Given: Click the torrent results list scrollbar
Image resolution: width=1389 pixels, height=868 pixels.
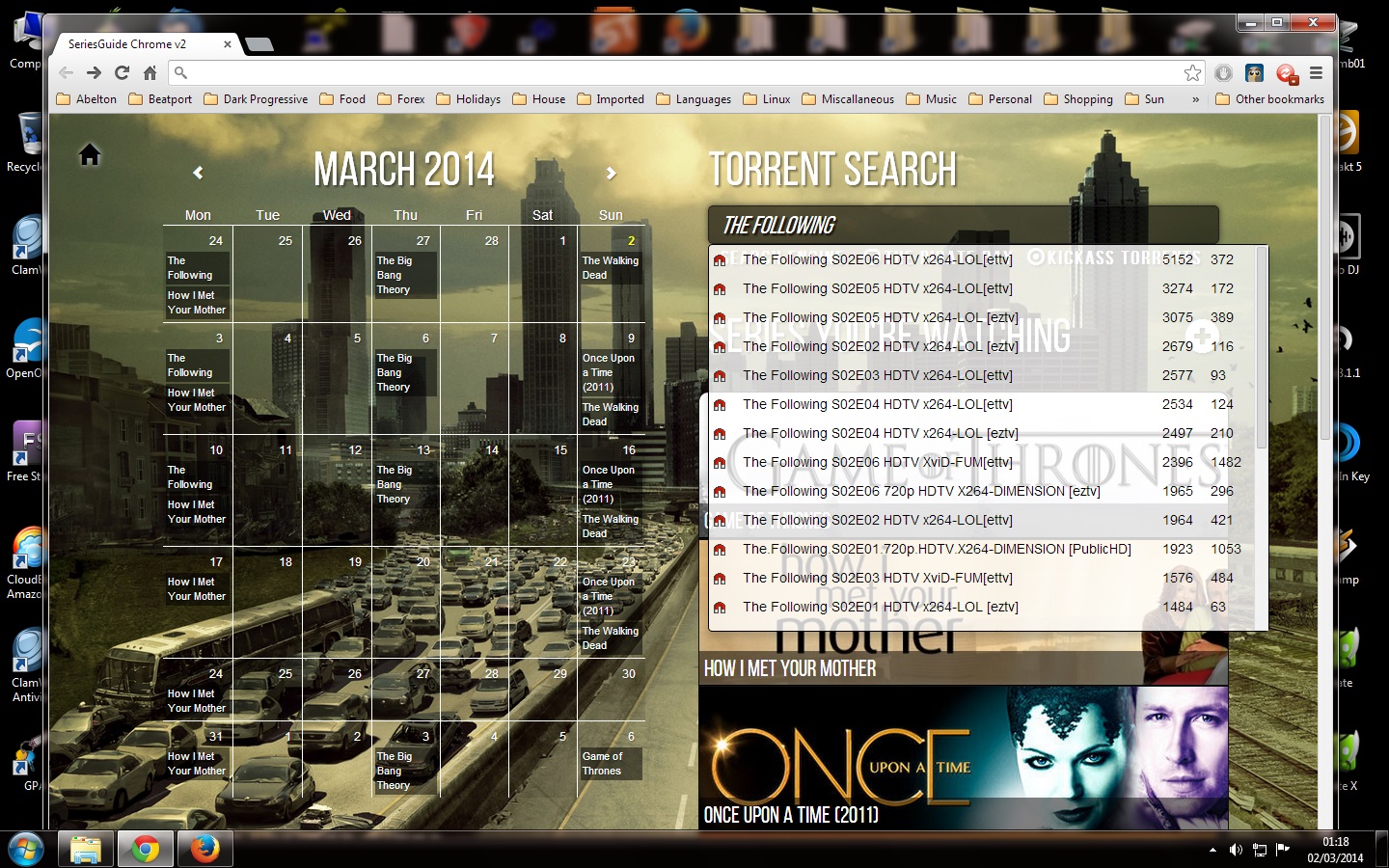Looking at the screenshot, I should (x=1262, y=347).
